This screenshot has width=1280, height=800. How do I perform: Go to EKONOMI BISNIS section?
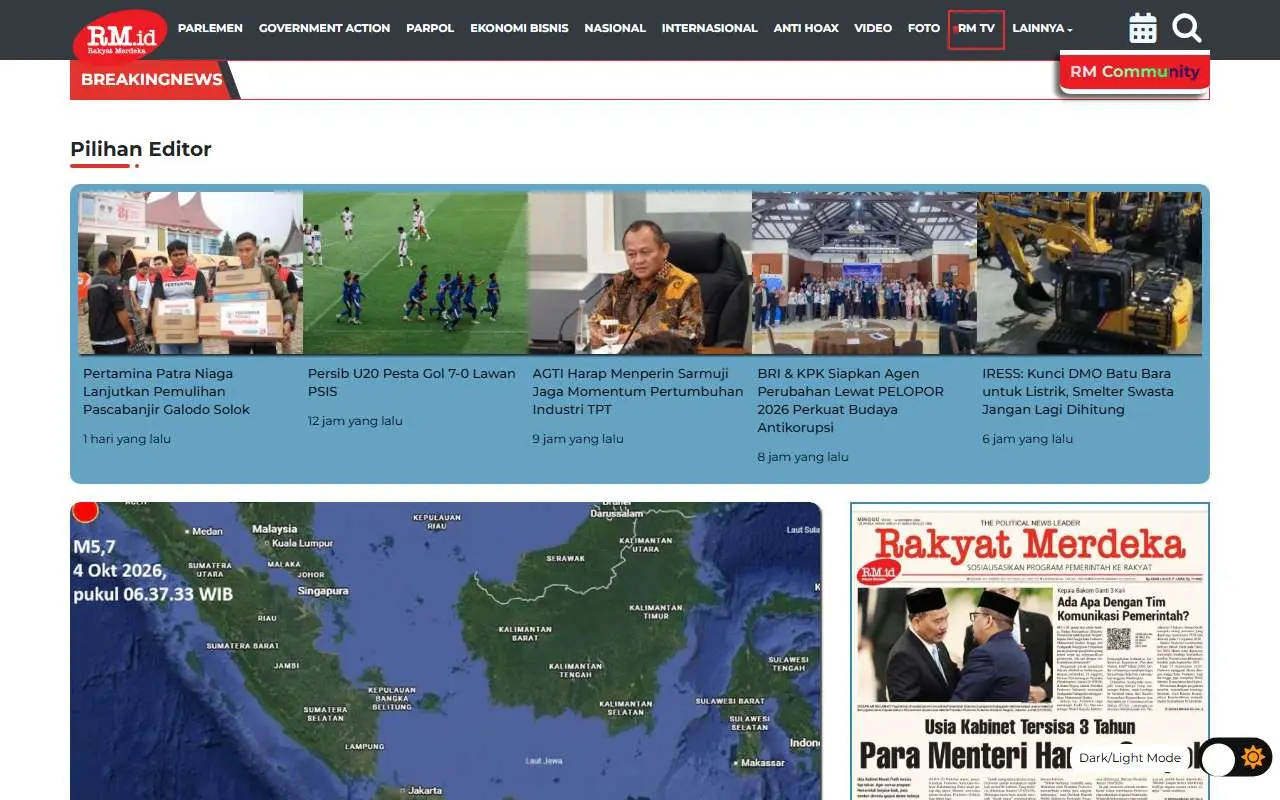point(519,28)
